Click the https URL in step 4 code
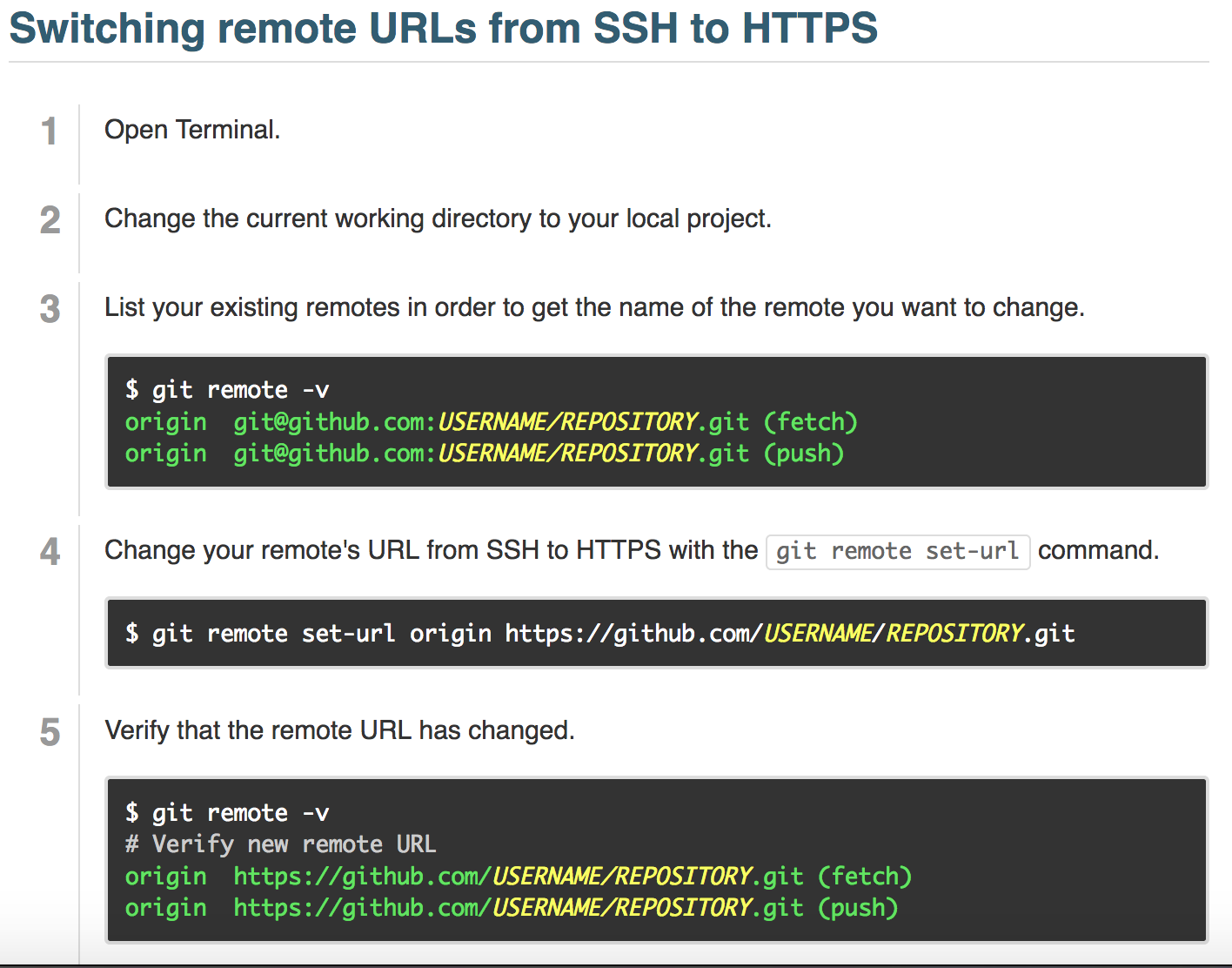Image resolution: width=1232 pixels, height=968 pixels. (x=787, y=633)
